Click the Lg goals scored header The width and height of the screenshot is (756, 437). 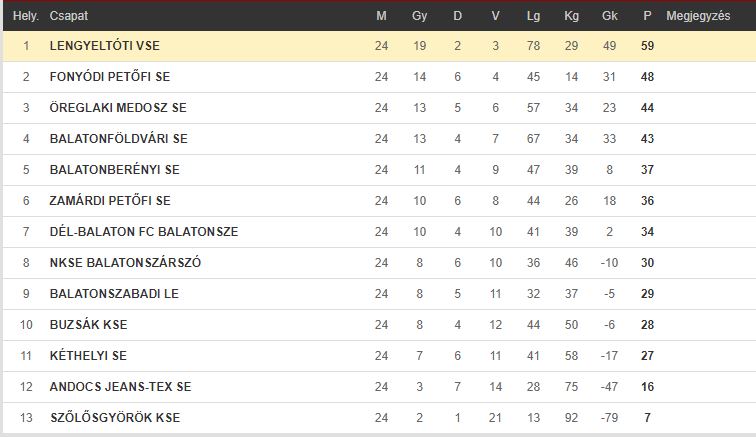point(533,16)
